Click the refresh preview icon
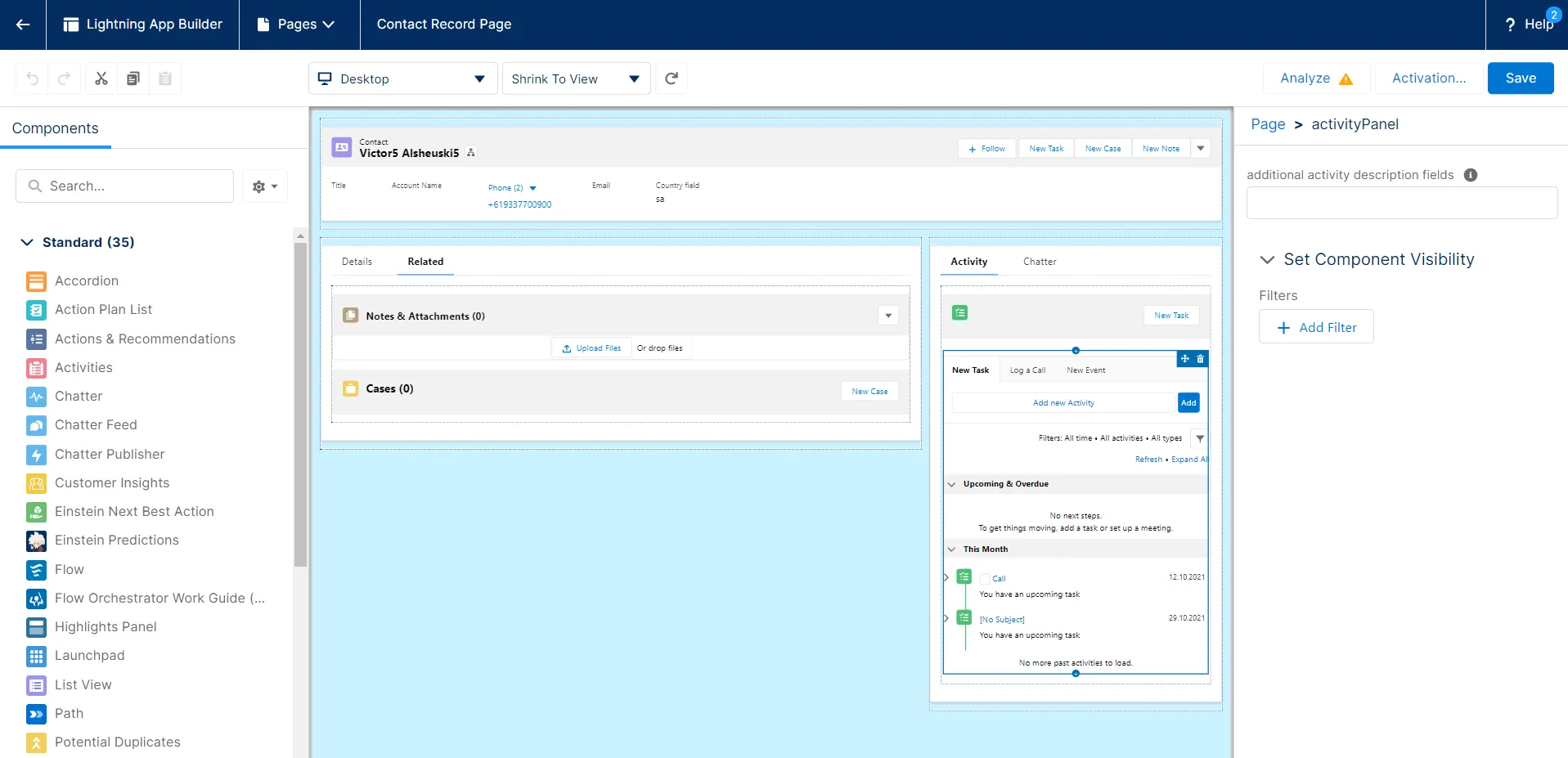The height and width of the screenshot is (758, 1568). click(x=671, y=78)
